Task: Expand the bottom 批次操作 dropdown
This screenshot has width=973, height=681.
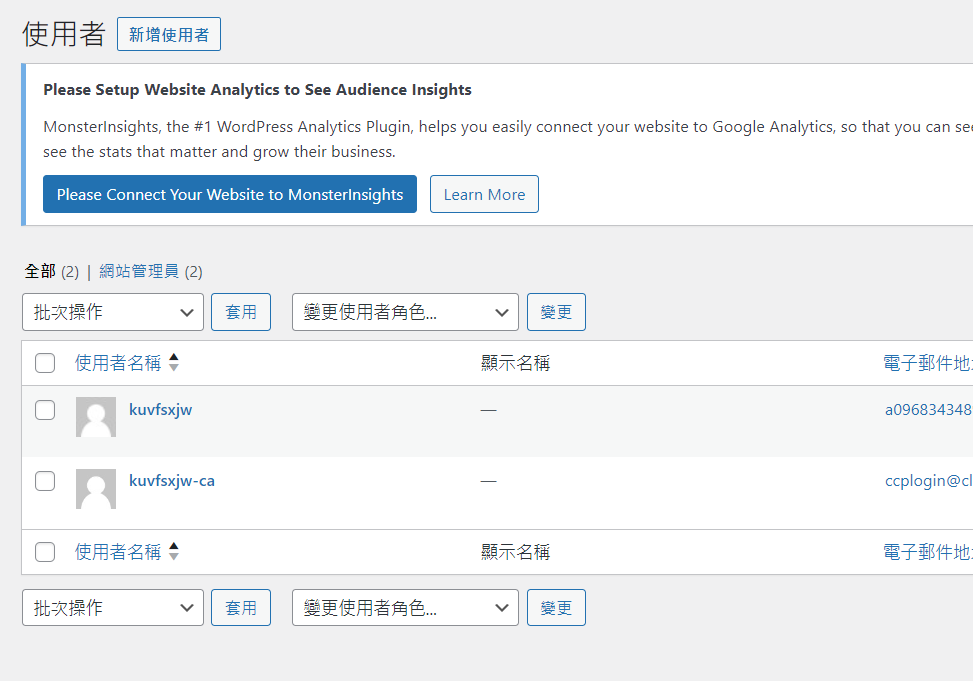Action: [113, 608]
